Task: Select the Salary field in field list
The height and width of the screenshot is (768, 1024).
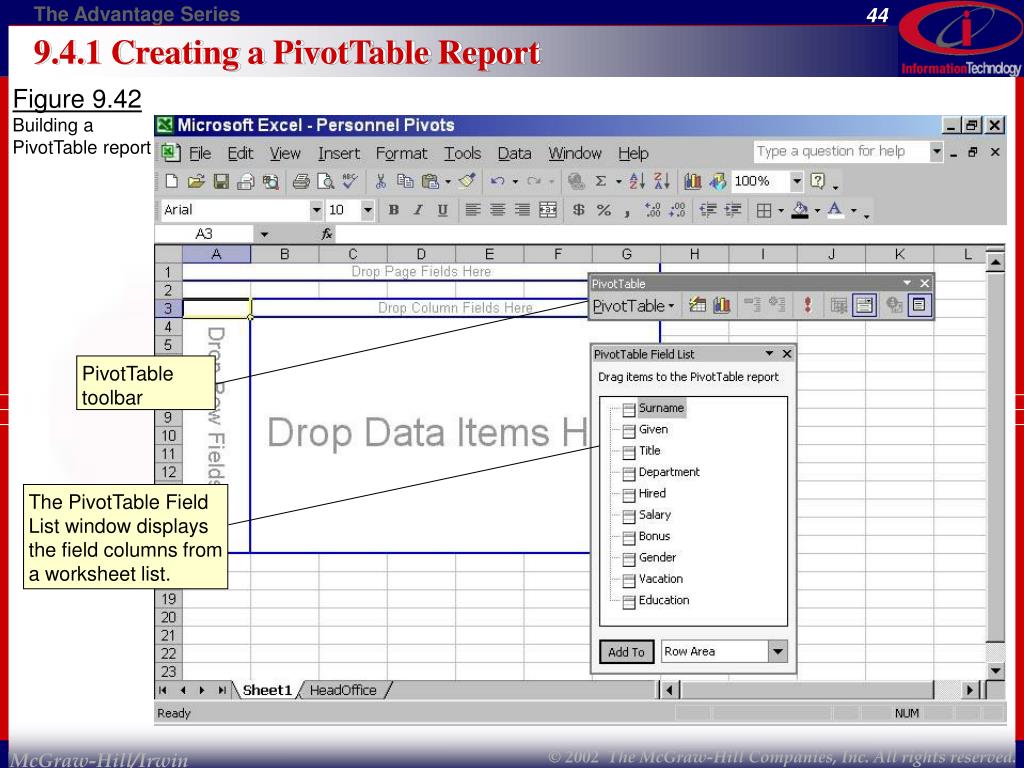Action: [x=654, y=515]
